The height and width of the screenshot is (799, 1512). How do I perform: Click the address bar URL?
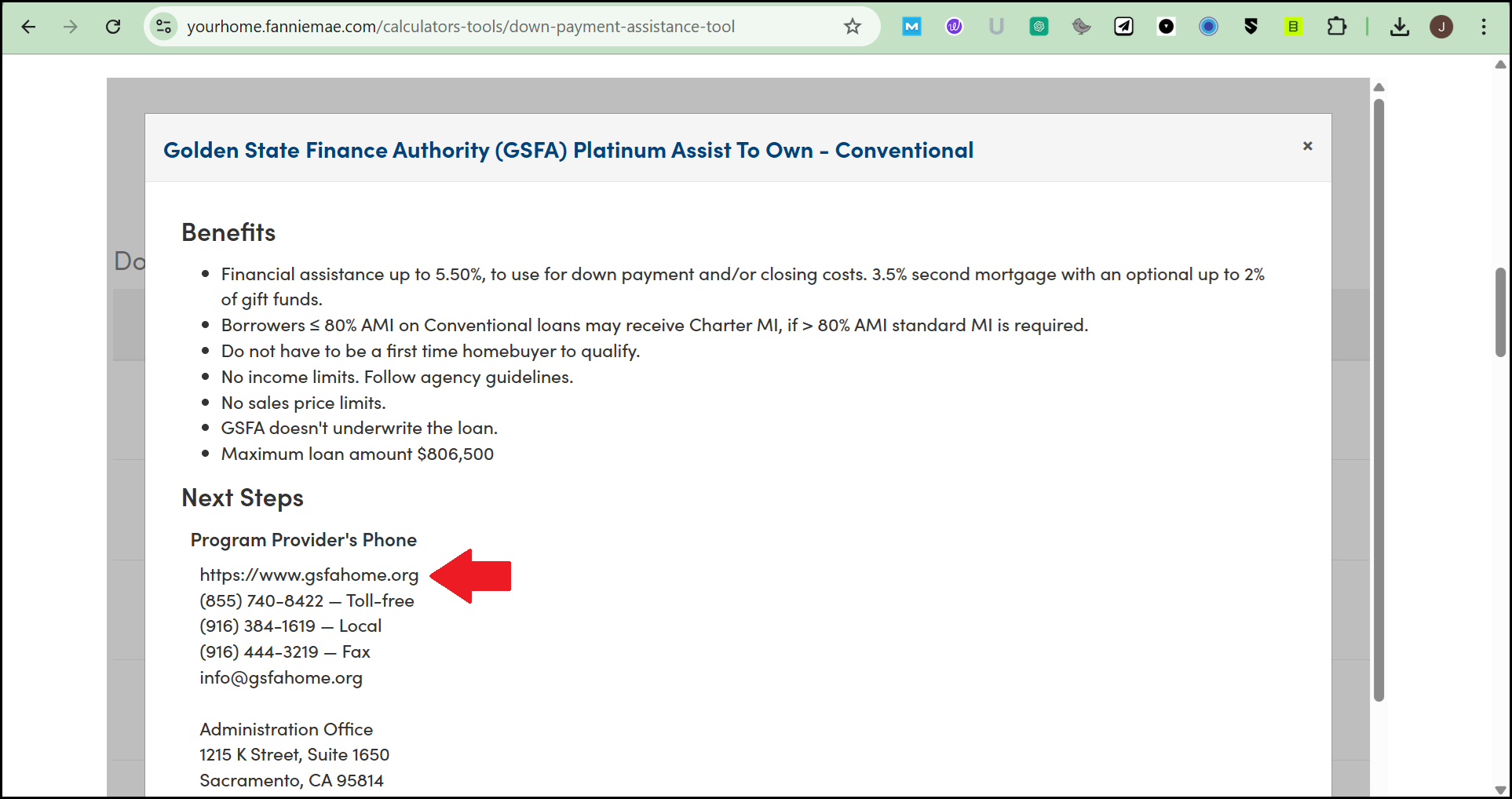(x=461, y=27)
